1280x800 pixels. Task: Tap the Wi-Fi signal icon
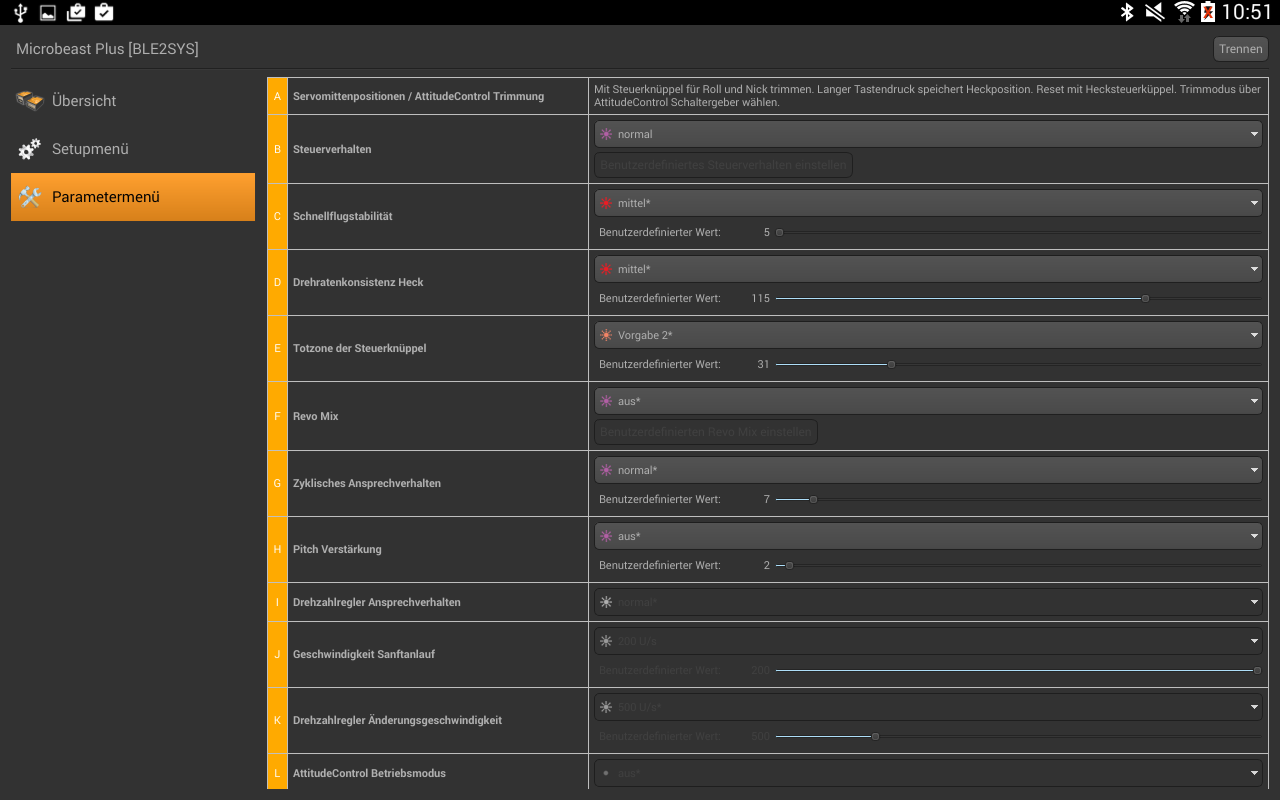(1184, 12)
